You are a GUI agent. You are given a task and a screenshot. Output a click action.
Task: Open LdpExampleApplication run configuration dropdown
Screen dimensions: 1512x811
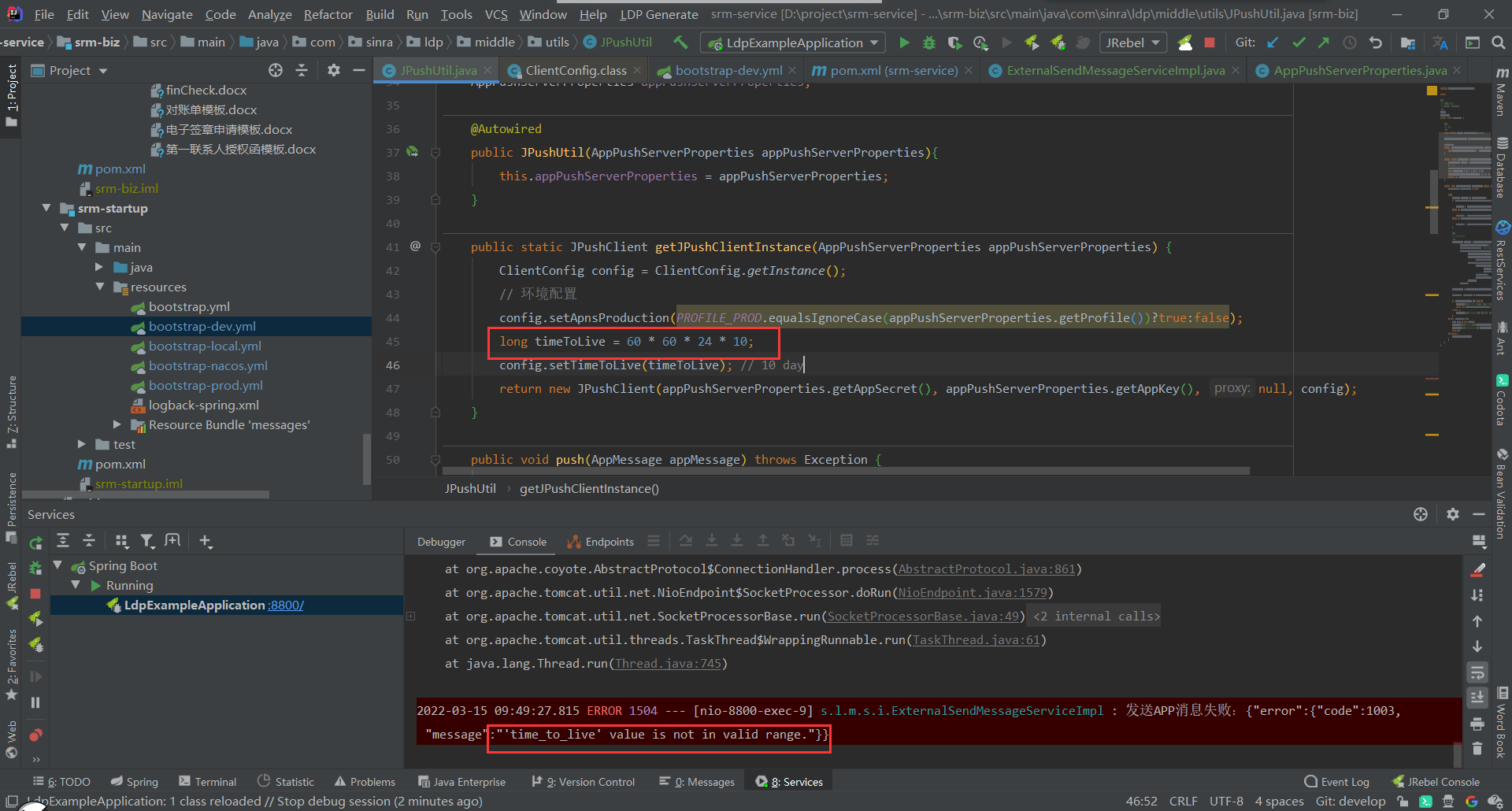point(794,43)
